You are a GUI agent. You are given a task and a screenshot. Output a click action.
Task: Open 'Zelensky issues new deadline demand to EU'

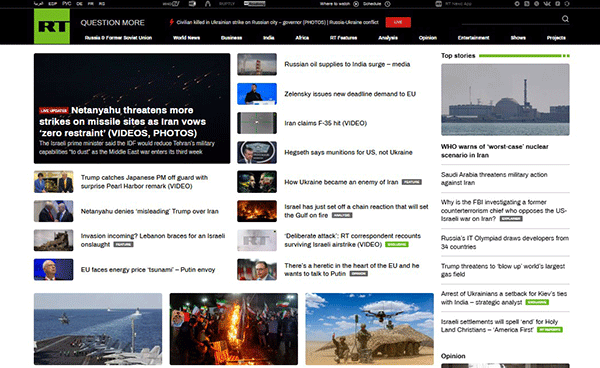click(x=350, y=94)
